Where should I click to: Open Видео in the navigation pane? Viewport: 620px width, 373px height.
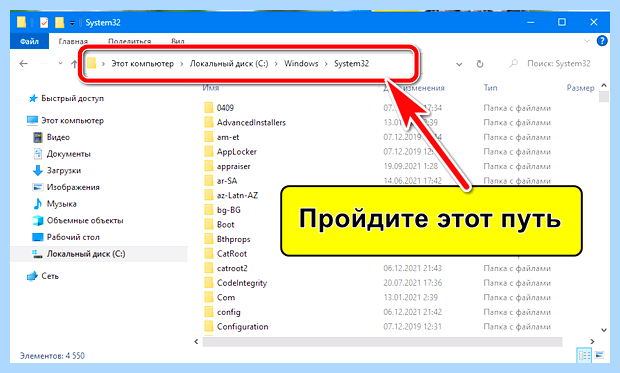(x=58, y=137)
